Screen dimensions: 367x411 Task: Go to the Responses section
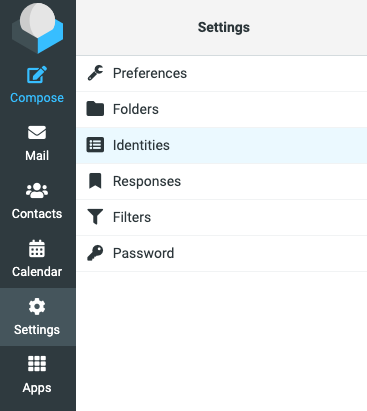[x=222, y=181]
